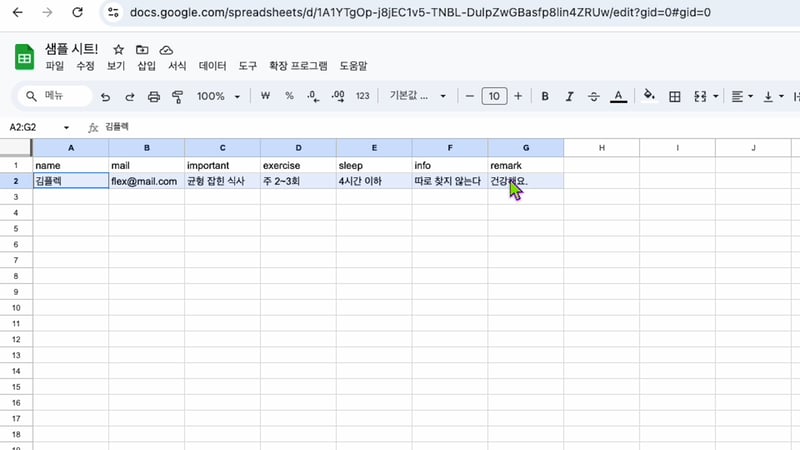Open the vertical align icon
800x450 pixels.
point(768,96)
